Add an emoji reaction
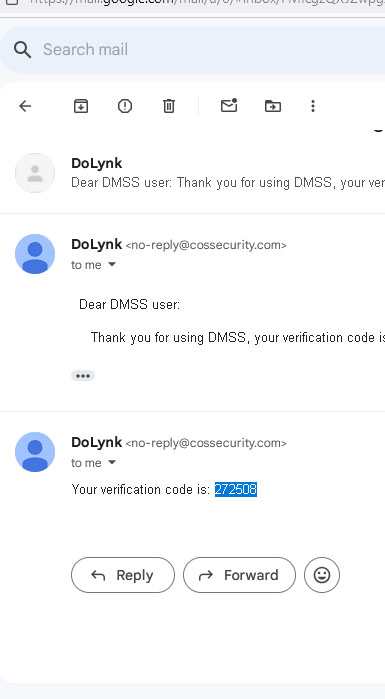Screen dimensions: 385x699 [322, 575]
